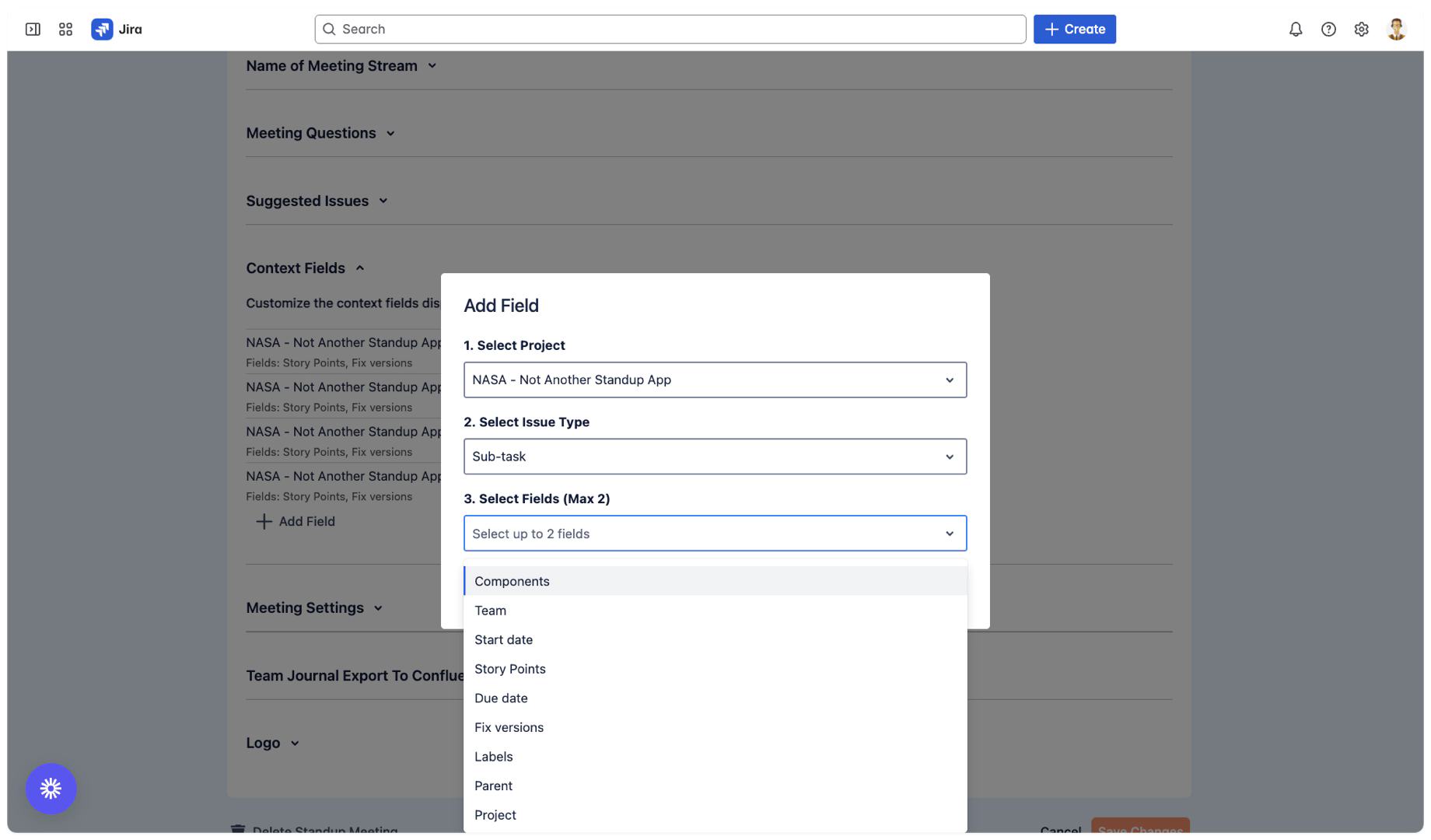
Task: Click the plus icon beside Add Field
Action: (x=264, y=521)
